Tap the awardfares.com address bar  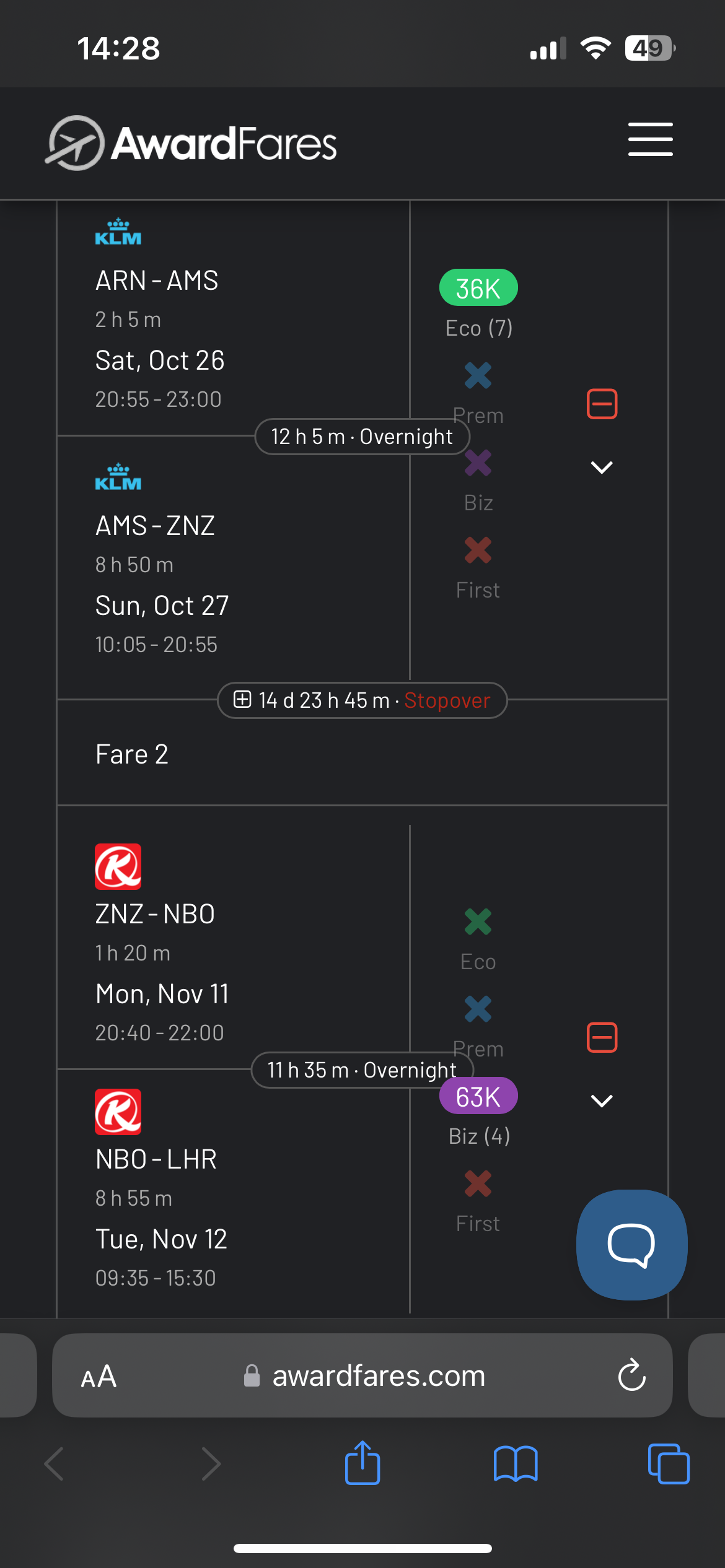pyautogui.click(x=378, y=1376)
